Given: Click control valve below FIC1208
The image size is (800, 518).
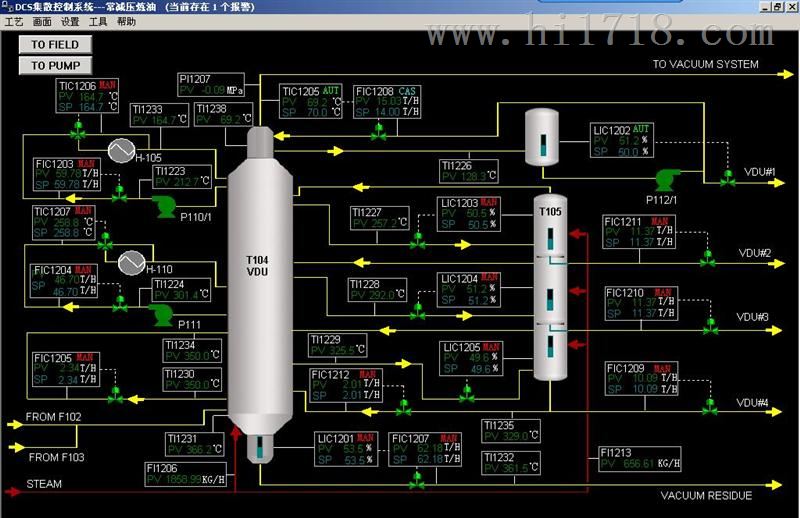Looking at the screenshot, I should pos(379,132).
